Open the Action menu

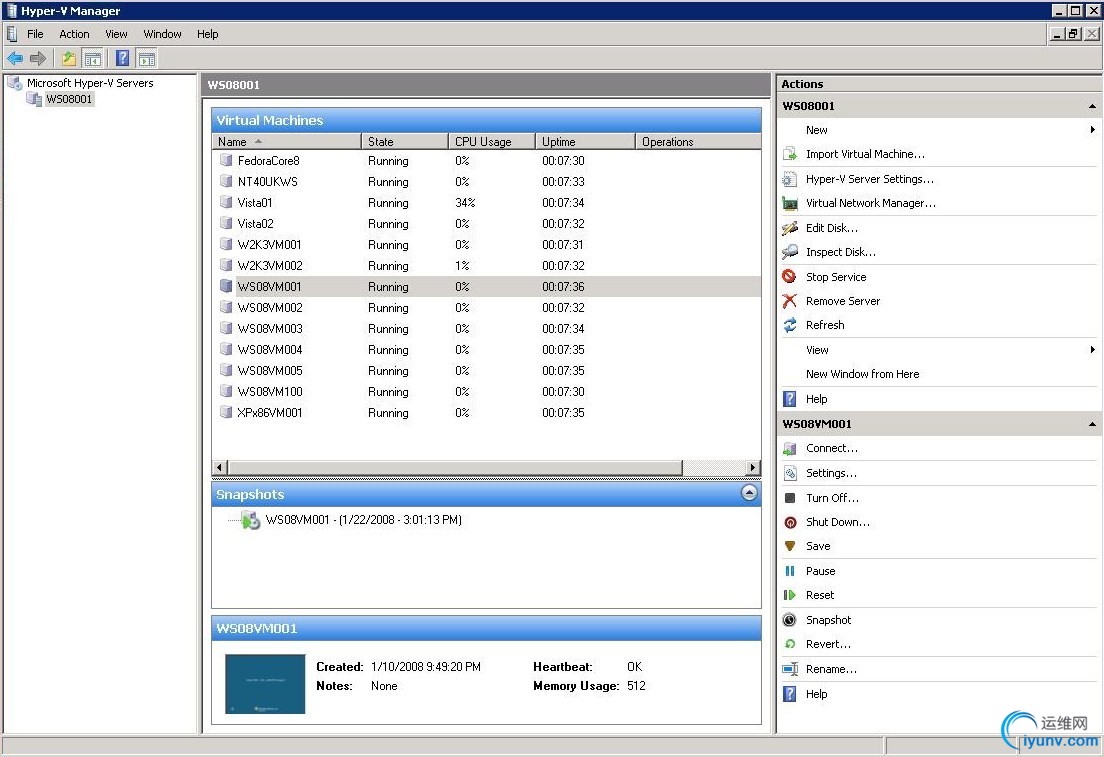74,34
